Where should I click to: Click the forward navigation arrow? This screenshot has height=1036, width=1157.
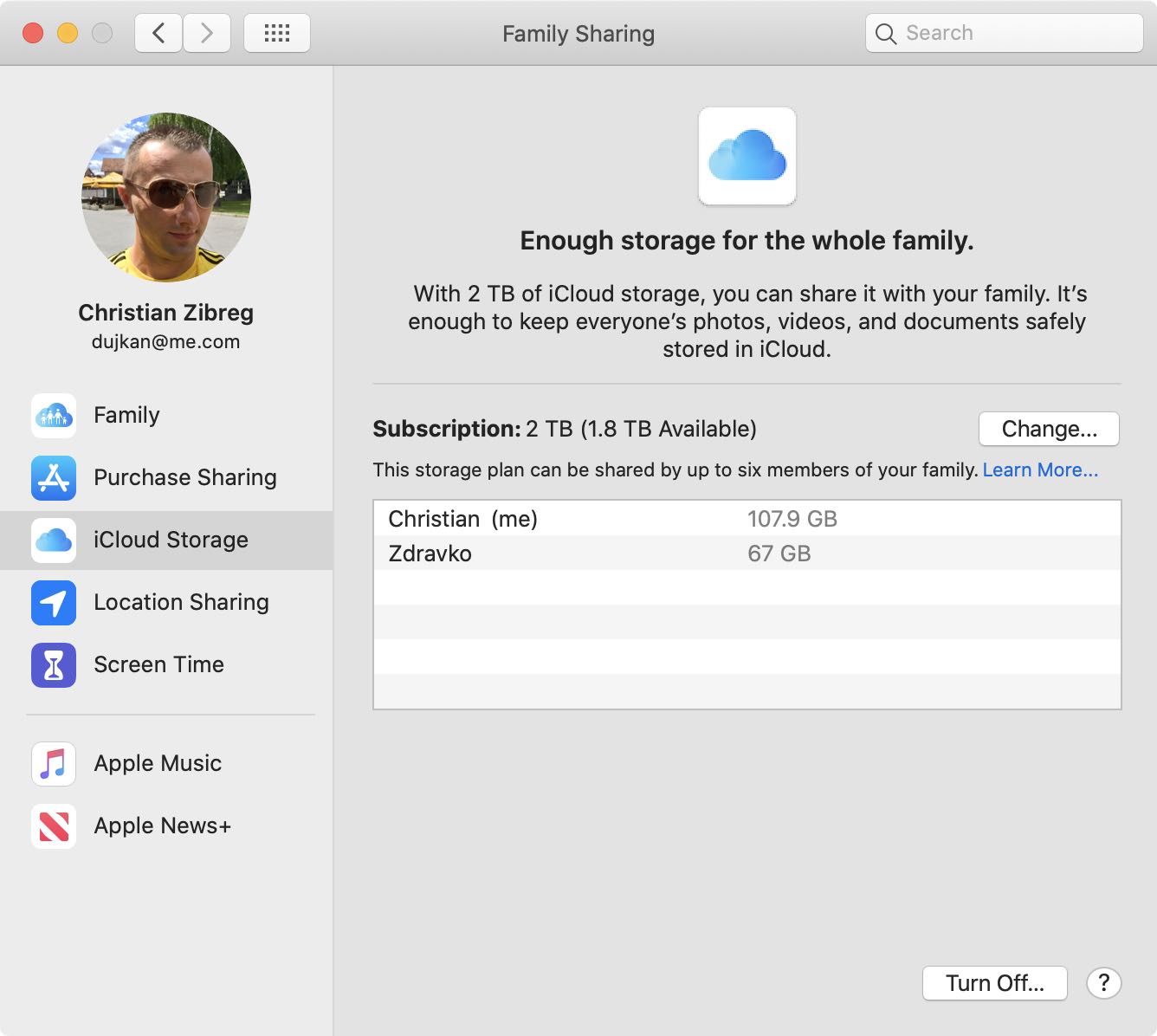(207, 32)
